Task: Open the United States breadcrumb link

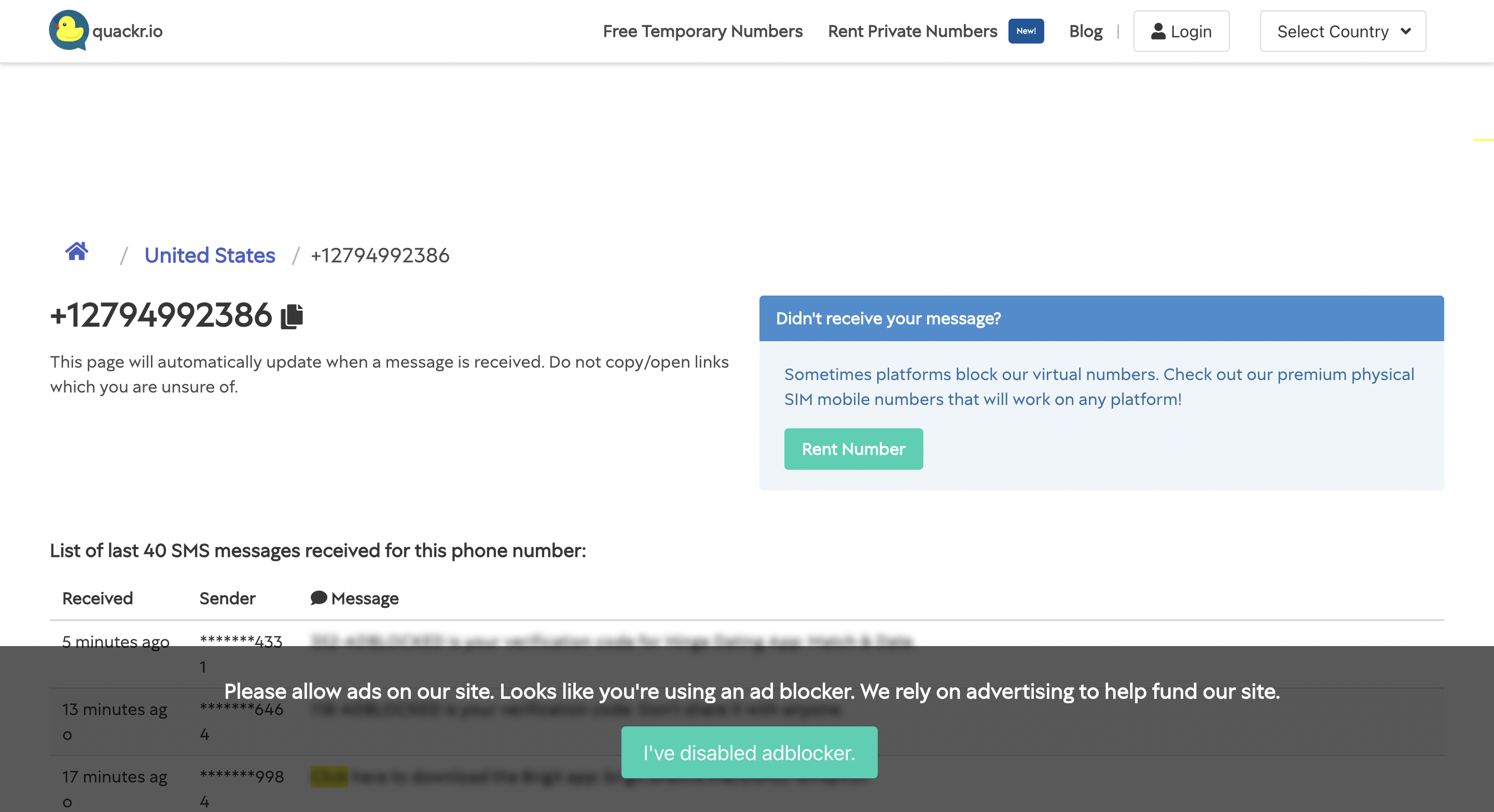Action: (210, 255)
